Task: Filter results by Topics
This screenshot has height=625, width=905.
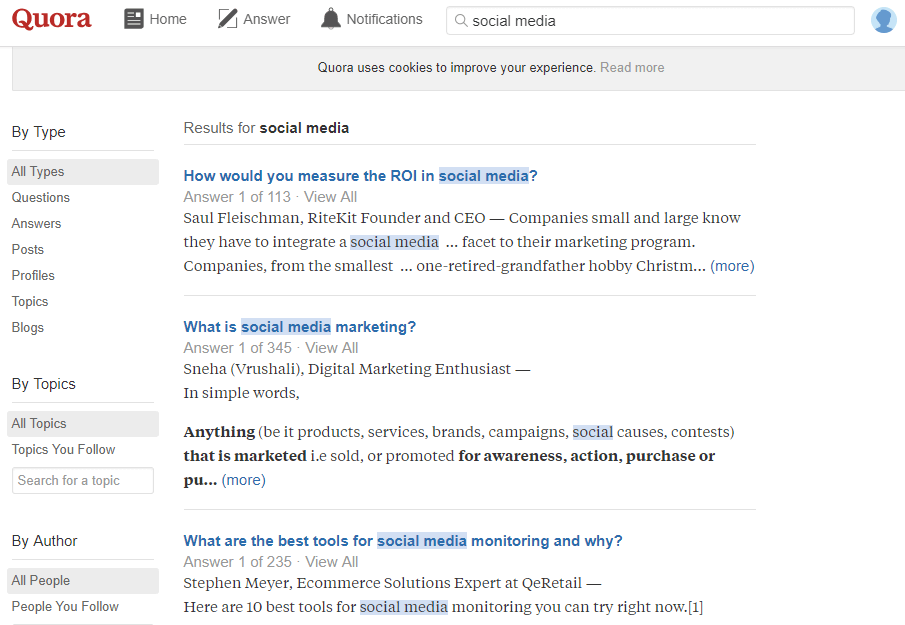Action: [30, 301]
